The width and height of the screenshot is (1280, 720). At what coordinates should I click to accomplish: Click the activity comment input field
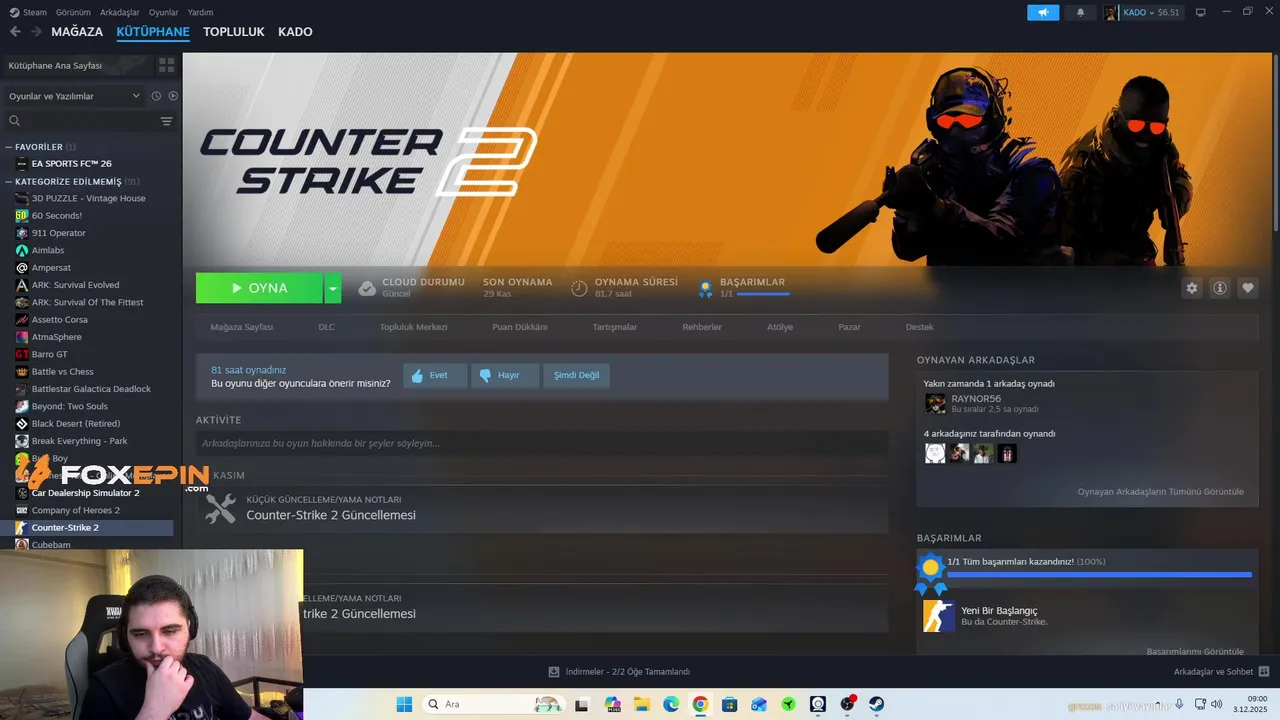[542, 443]
